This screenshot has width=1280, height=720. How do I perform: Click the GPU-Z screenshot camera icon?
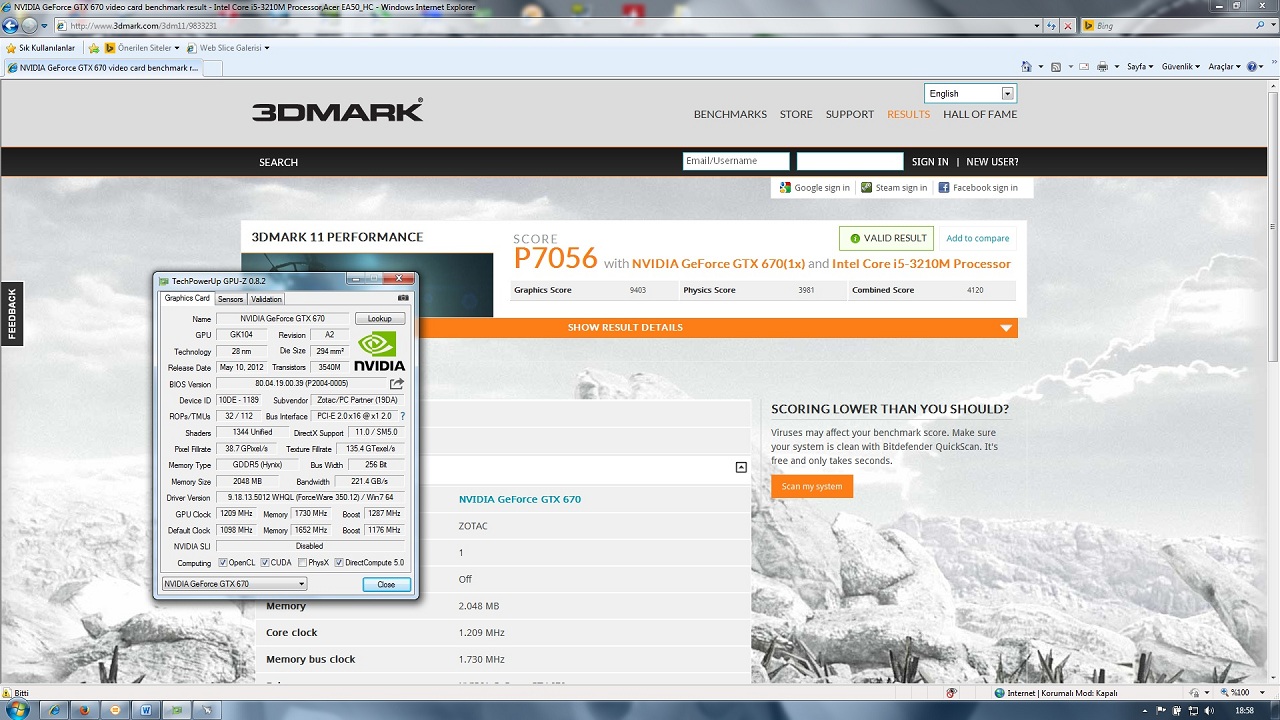(403, 298)
